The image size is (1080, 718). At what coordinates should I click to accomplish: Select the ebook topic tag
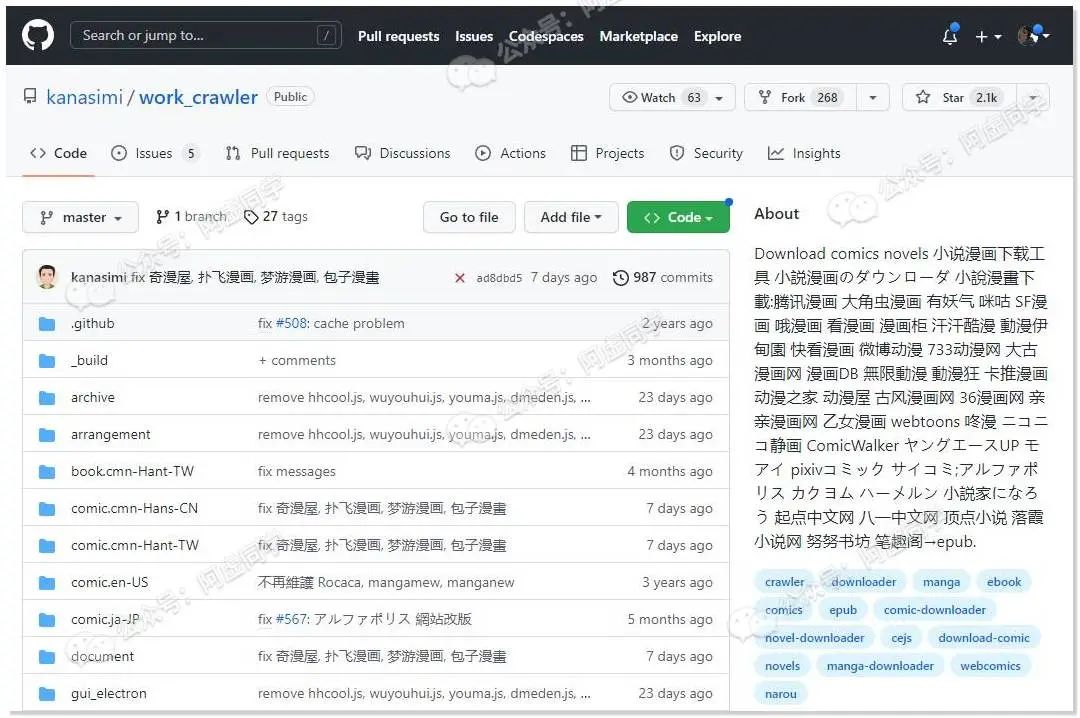tap(1004, 582)
